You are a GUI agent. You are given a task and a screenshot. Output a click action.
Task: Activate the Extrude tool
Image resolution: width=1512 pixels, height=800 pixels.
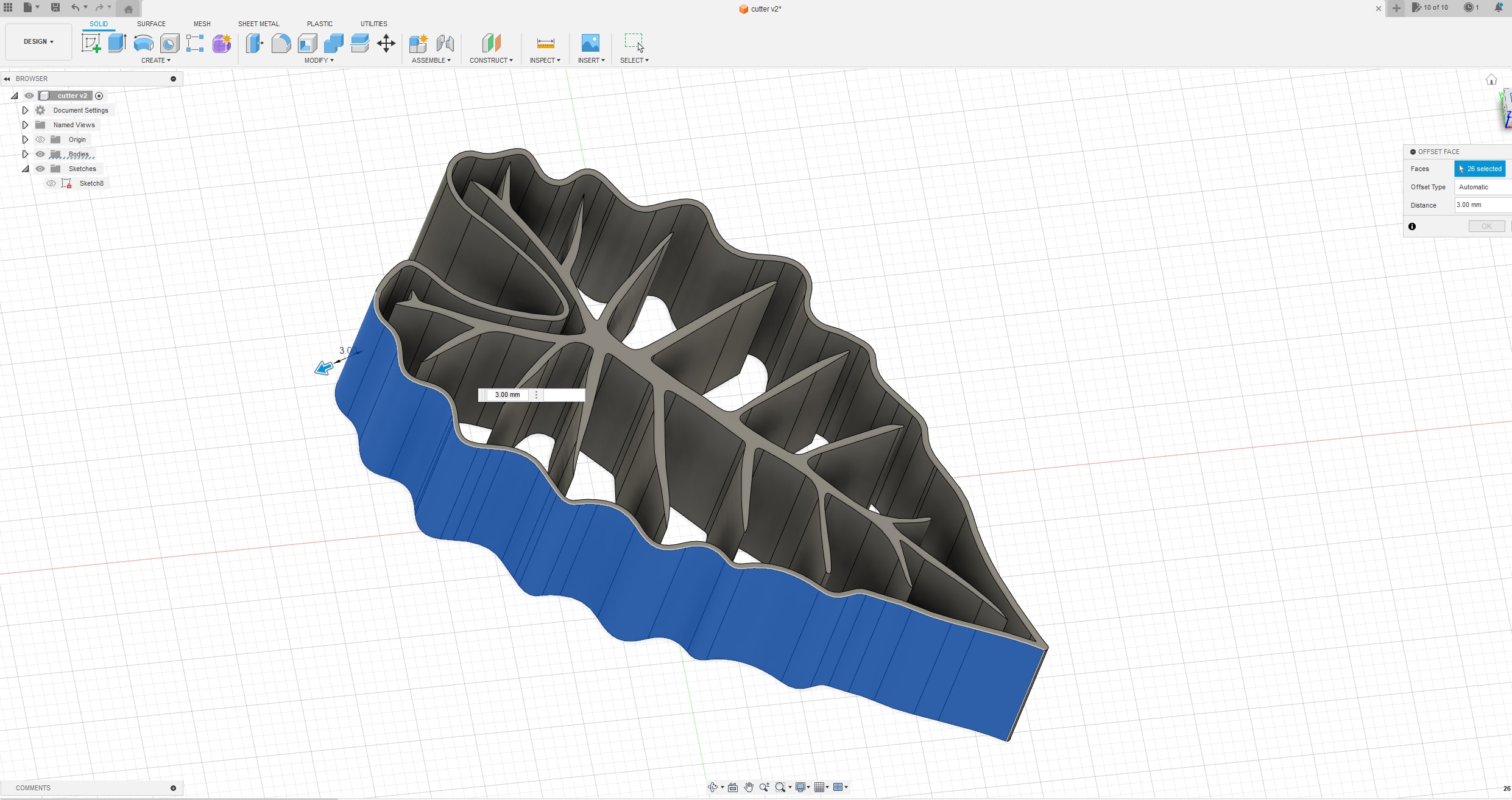[118, 43]
